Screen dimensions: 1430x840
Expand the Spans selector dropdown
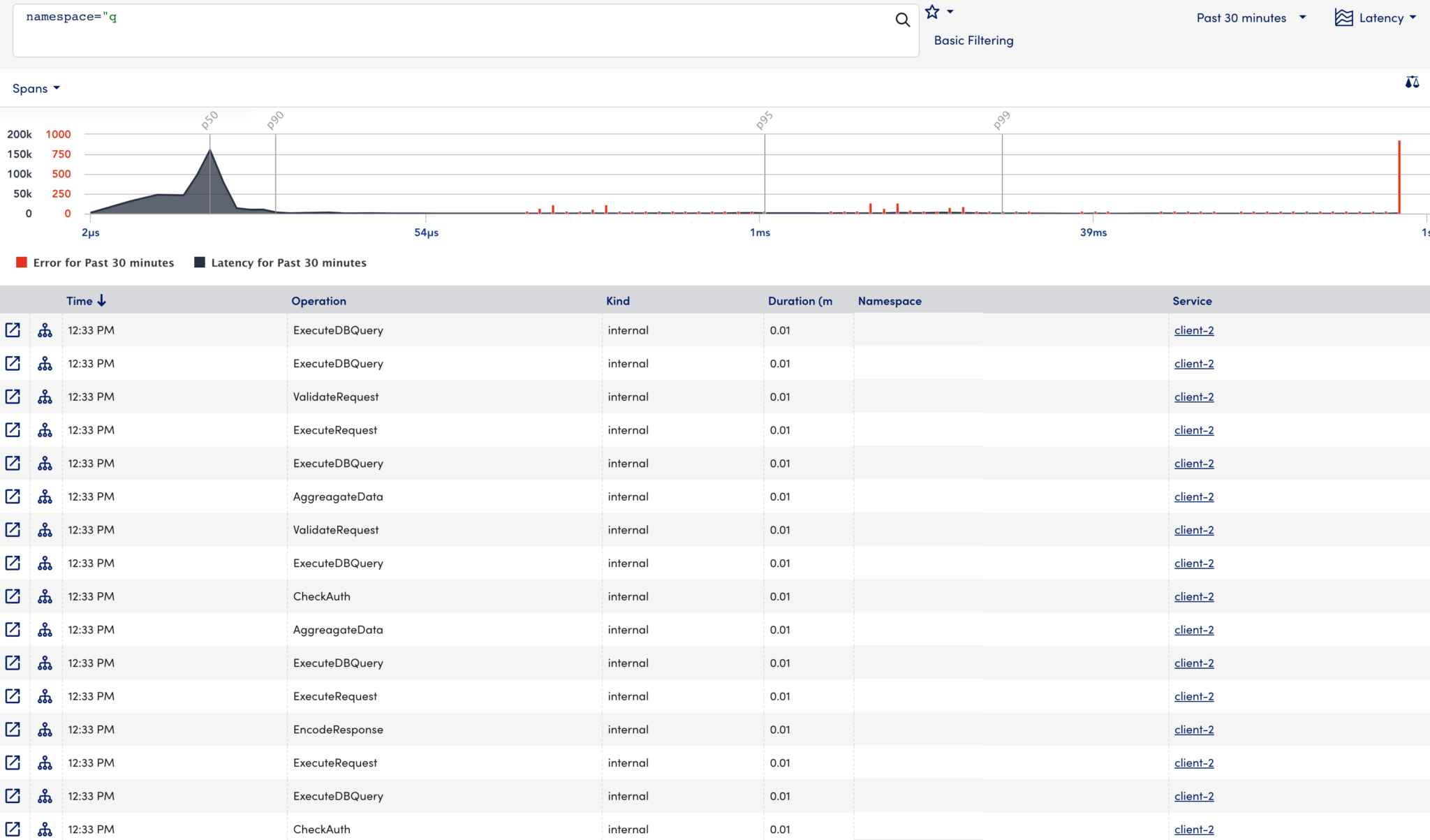(36, 88)
